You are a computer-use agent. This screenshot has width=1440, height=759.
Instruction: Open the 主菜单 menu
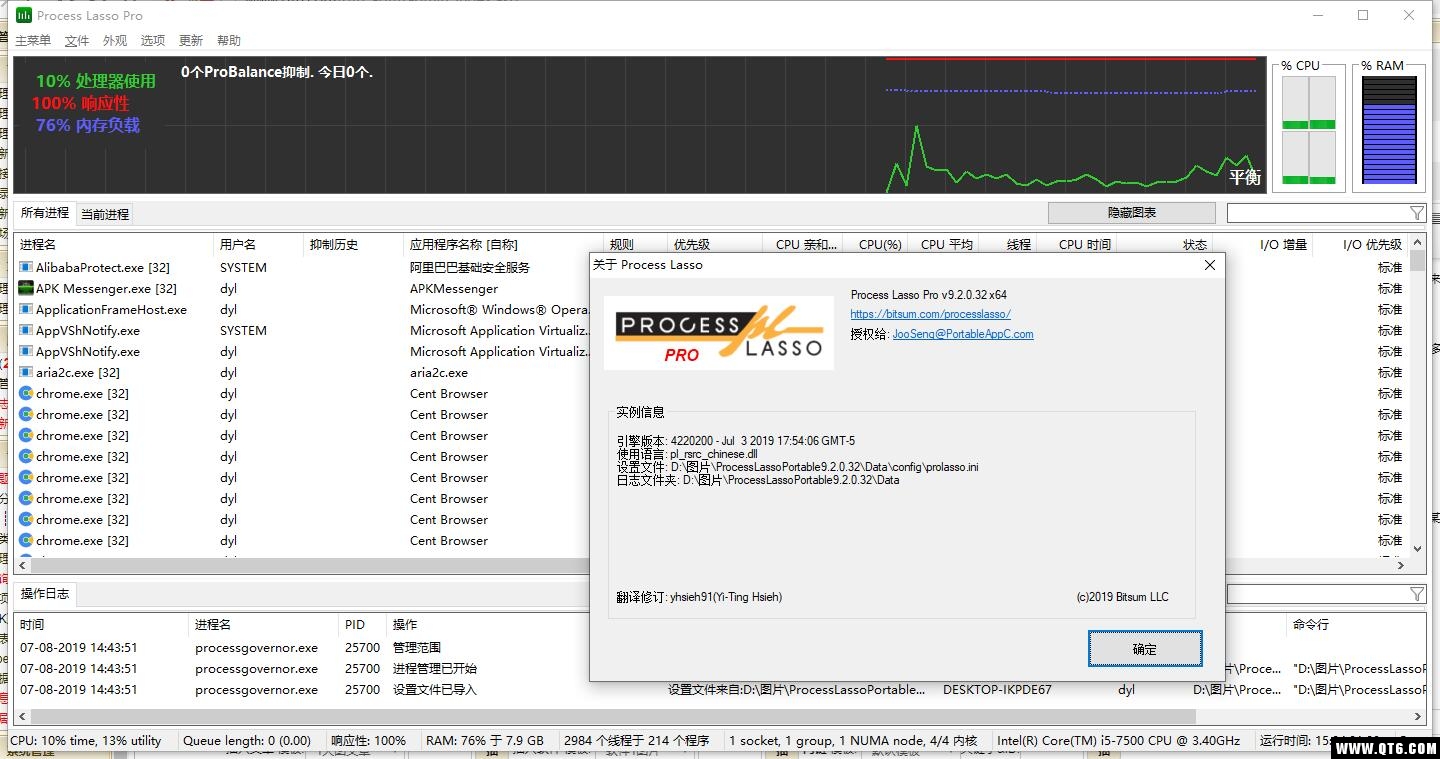click(x=33, y=41)
